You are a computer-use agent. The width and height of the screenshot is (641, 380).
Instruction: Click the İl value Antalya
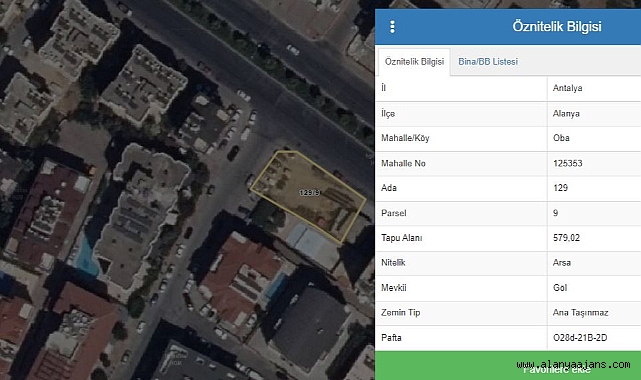(x=567, y=88)
